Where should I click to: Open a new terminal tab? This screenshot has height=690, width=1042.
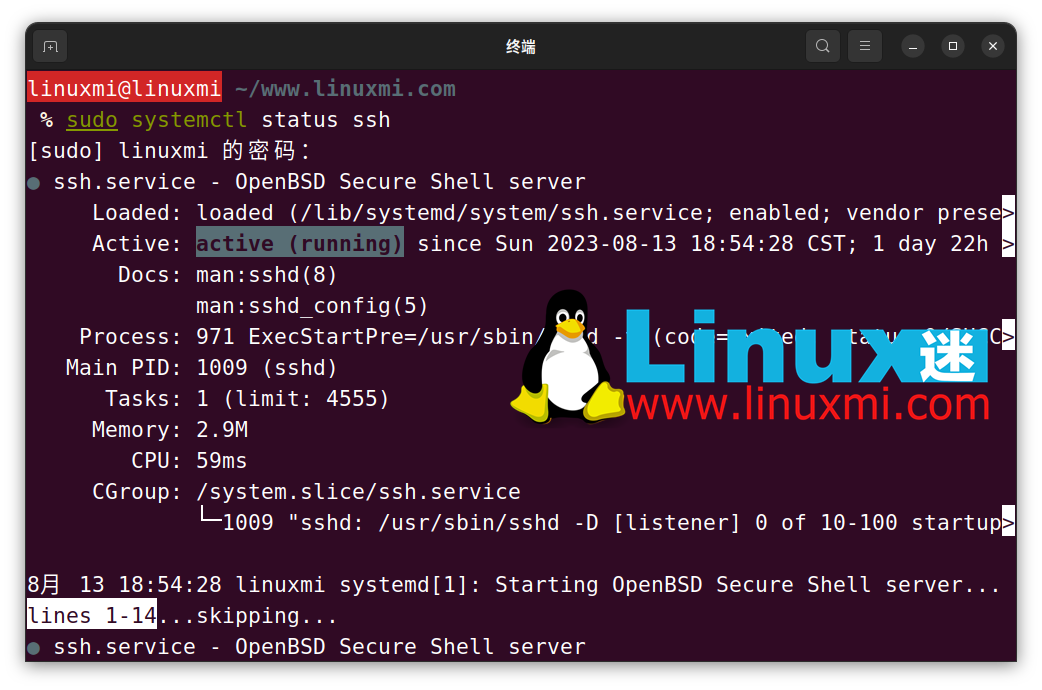point(50,47)
